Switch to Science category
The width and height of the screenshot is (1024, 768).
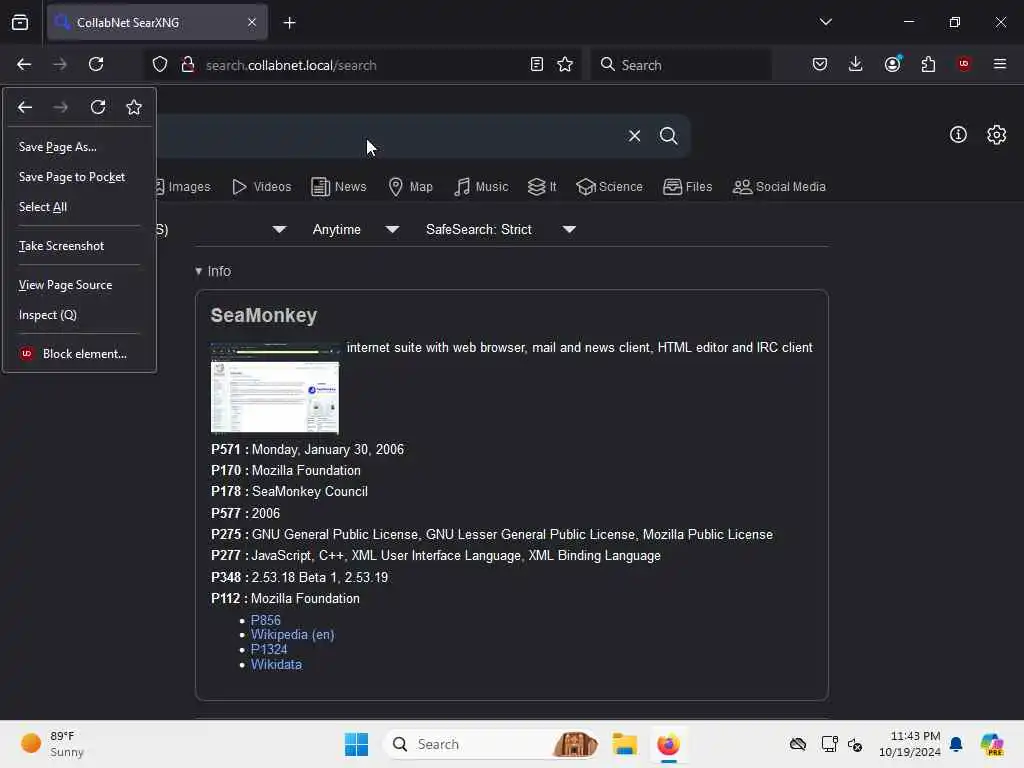click(610, 187)
